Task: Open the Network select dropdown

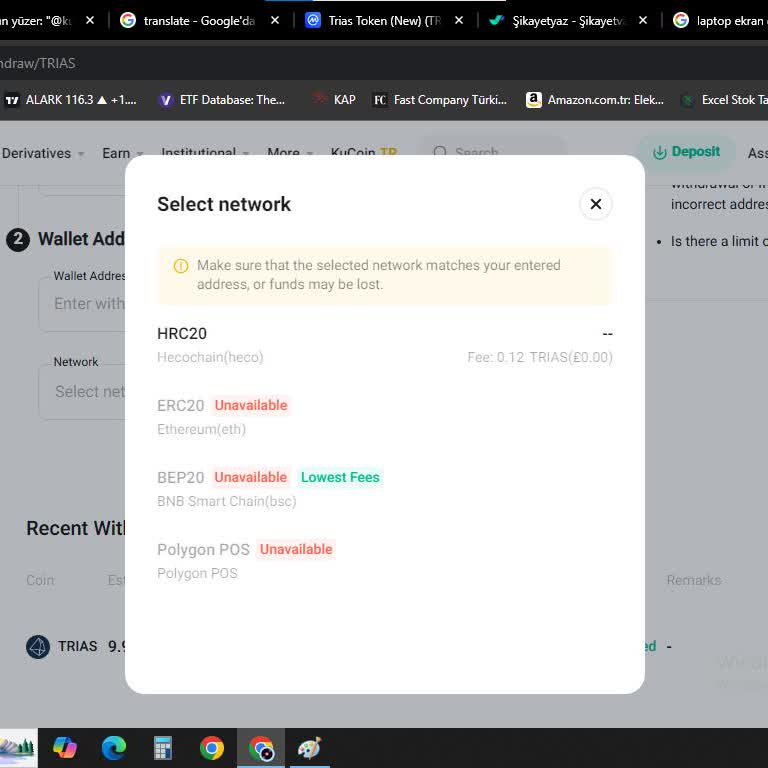Action: click(x=83, y=391)
